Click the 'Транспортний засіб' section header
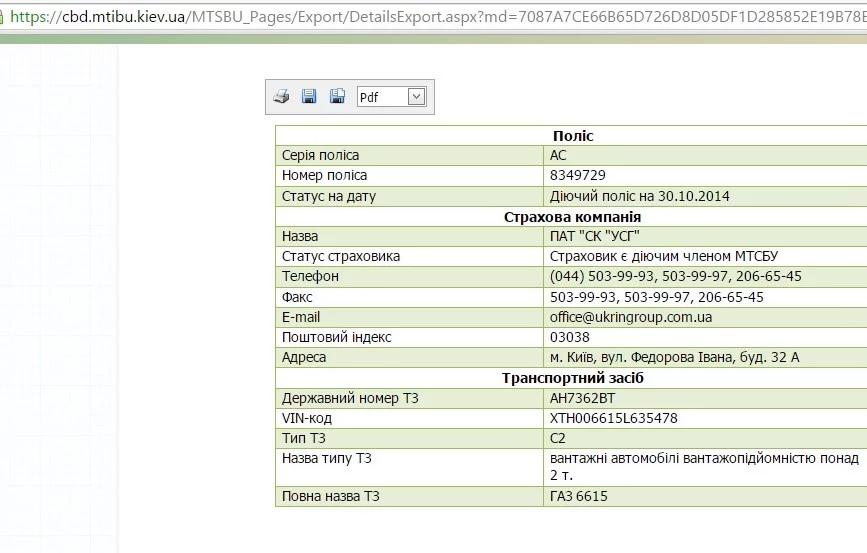This screenshot has height=553, width=867. (573, 378)
